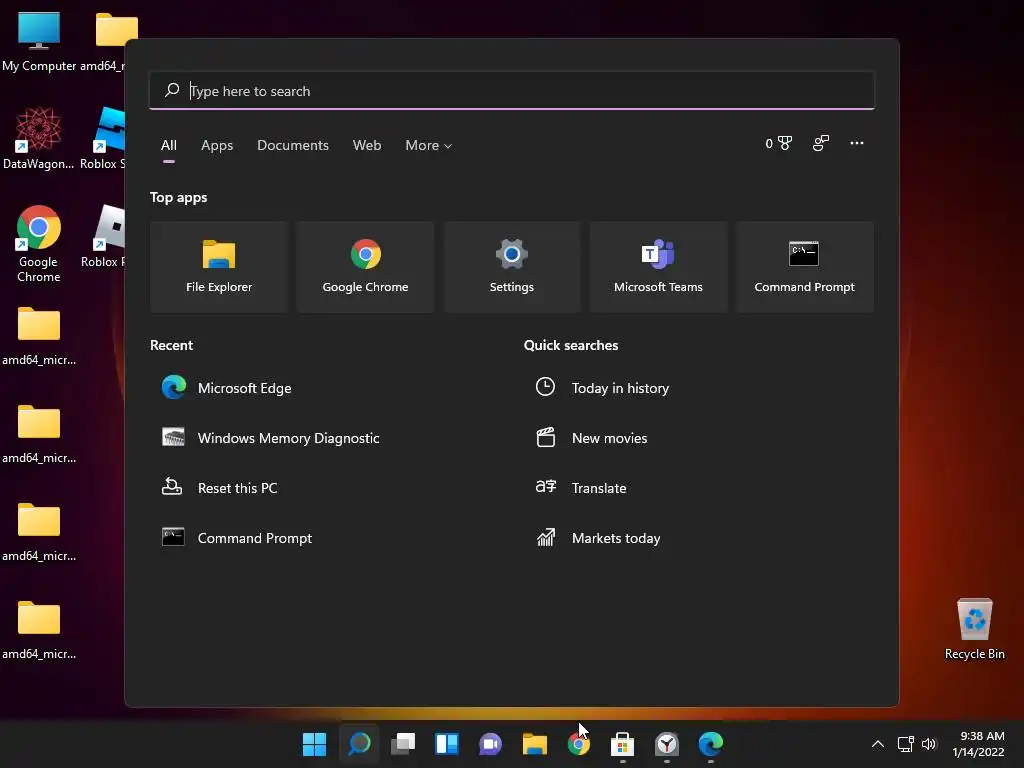1024x768 pixels.
Task: Run the Today in history quick search
Action: point(602,388)
